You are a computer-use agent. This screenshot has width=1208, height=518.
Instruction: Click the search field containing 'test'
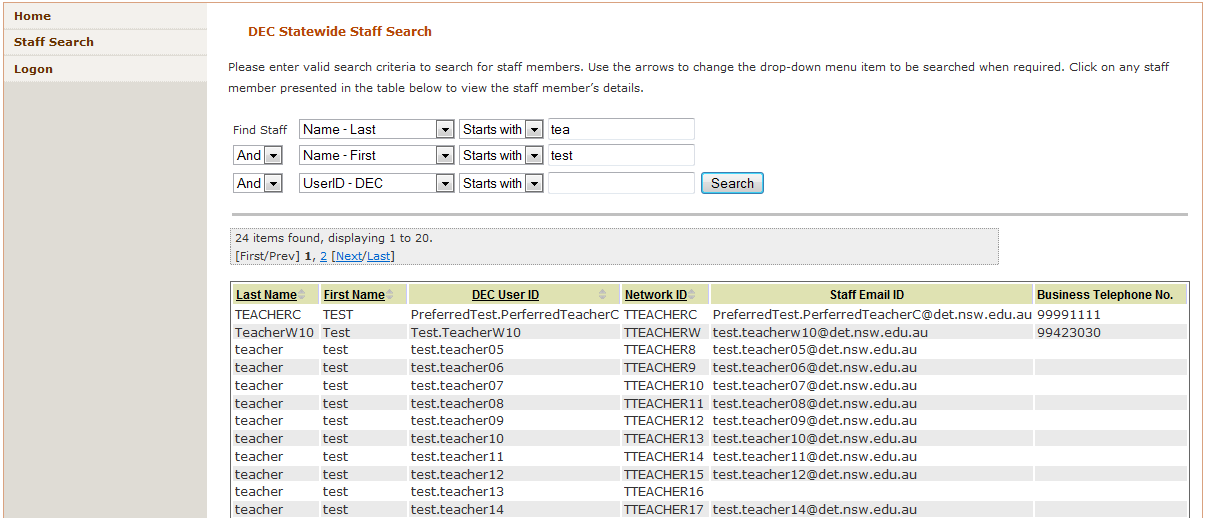[x=621, y=155]
